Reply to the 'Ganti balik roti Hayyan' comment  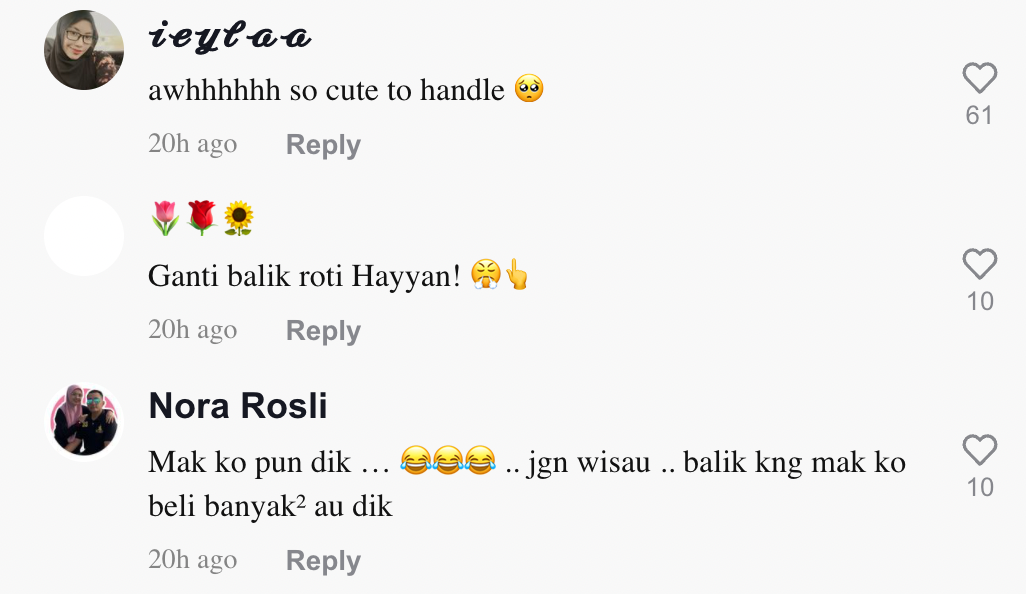(x=323, y=330)
